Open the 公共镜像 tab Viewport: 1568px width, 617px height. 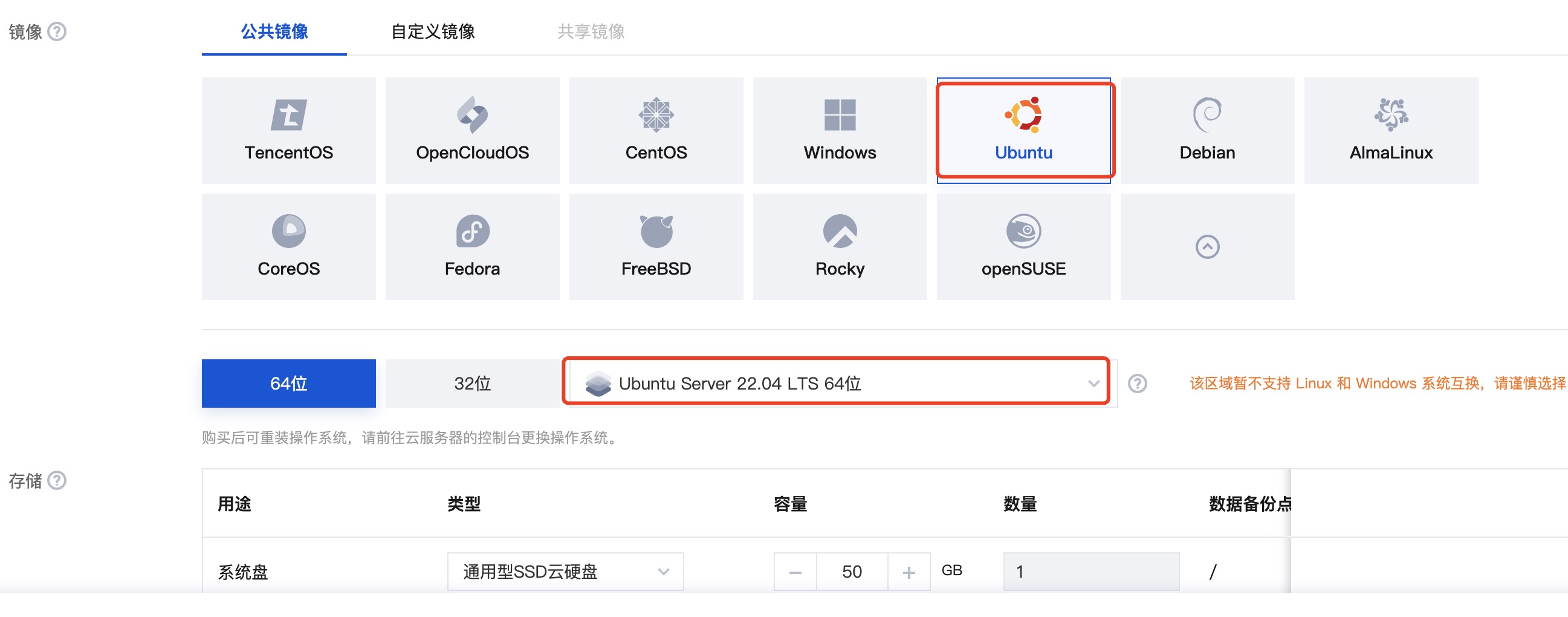click(274, 31)
